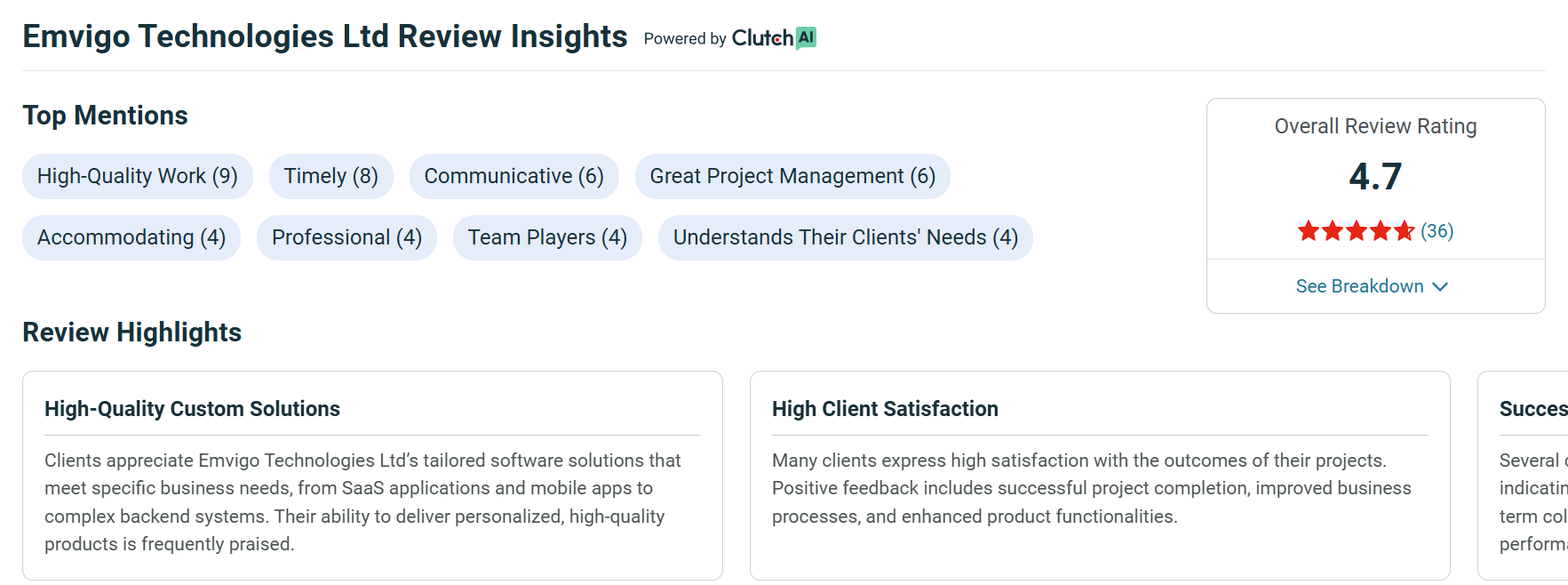
Task: Select the Professional (4) mention tag
Action: tap(346, 237)
